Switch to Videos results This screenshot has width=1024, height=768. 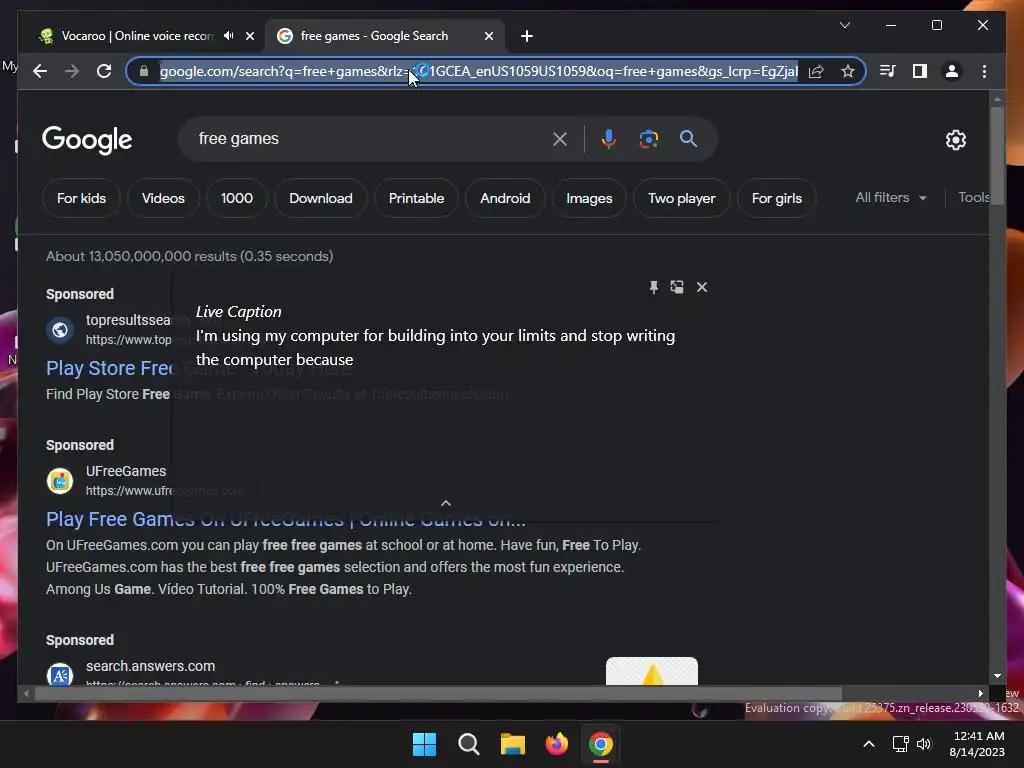pyautogui.click(x=163, y=198)
